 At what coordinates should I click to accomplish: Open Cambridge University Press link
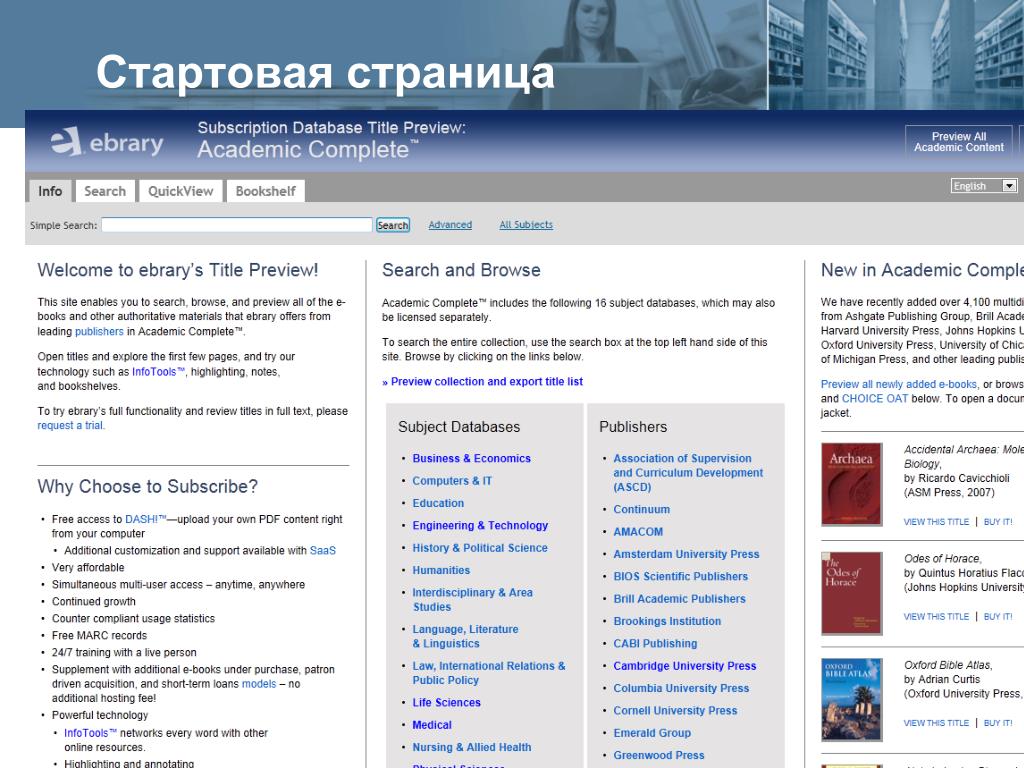click(684, 665)
